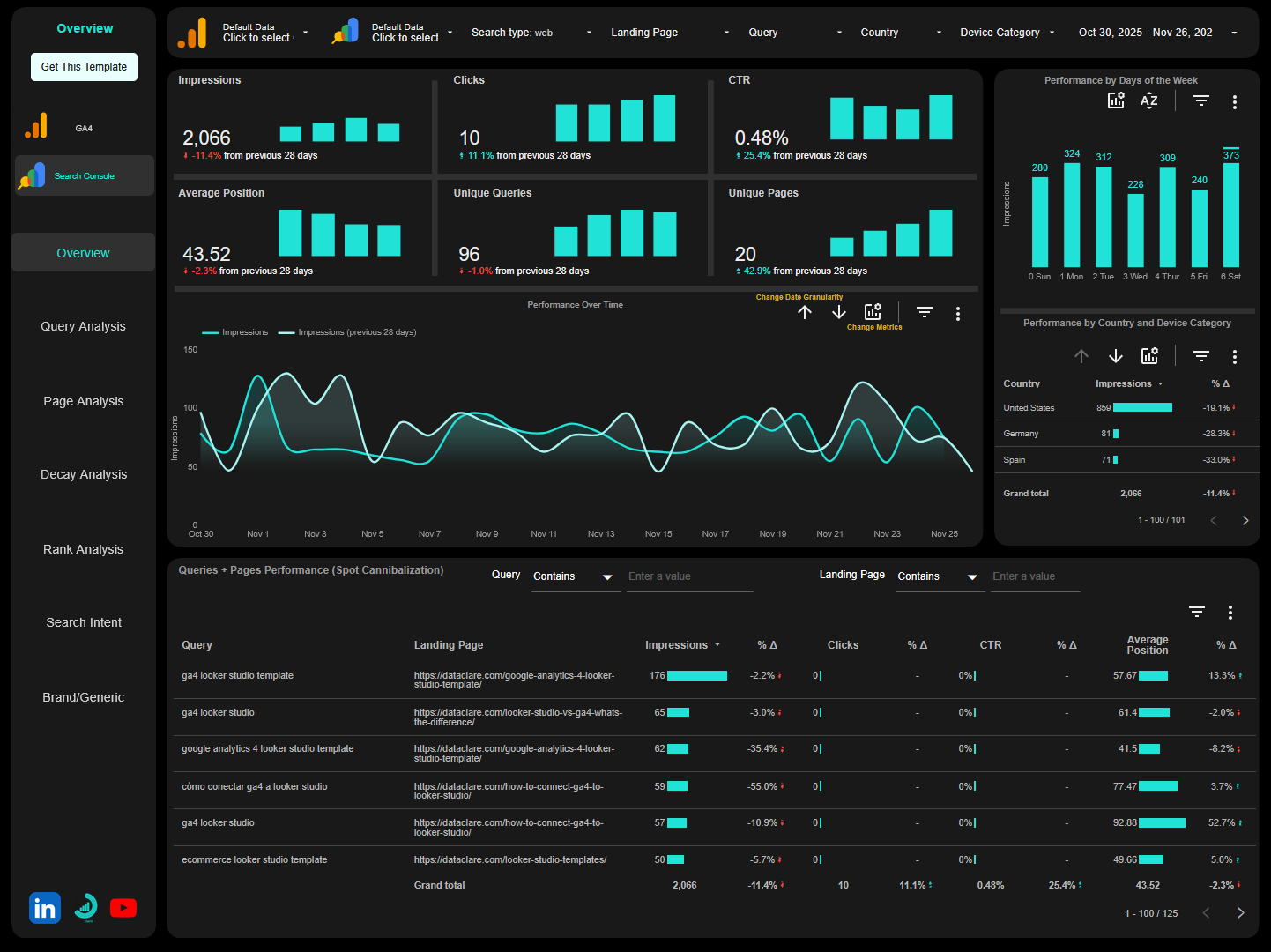Image resolution: width=1271 pixels, height=952 pixels.
Task: Click the down arrow icon in the Country panel
Action: coord(1116,355)
